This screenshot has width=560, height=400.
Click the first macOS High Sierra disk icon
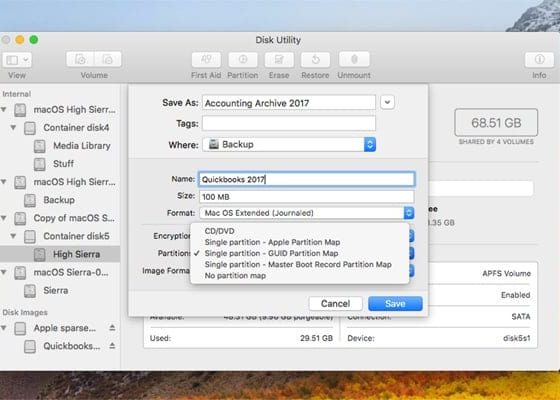coord(20,110)
